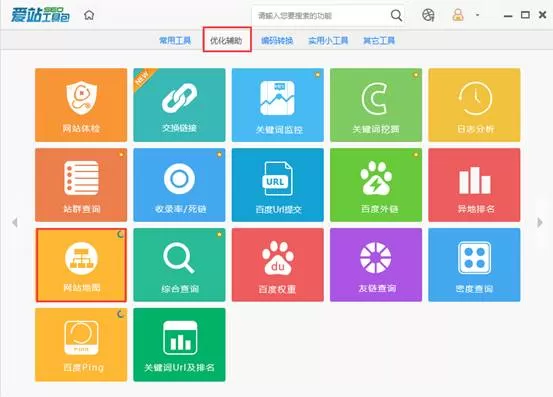
Task: Click the skin theme icon
Action: 428,15
